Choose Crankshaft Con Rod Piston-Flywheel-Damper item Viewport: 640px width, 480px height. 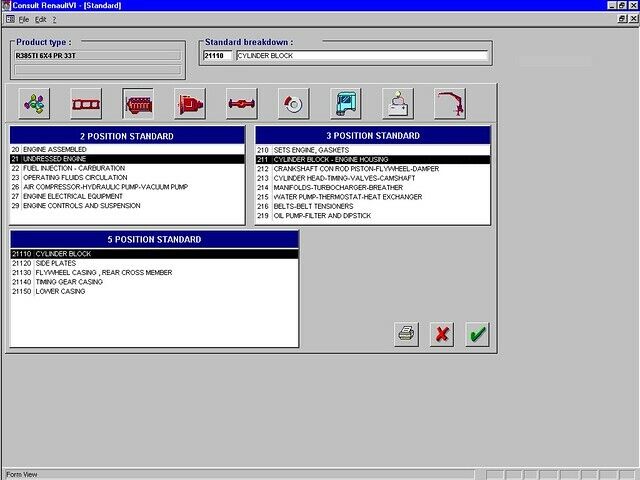[x=341, y=168]
